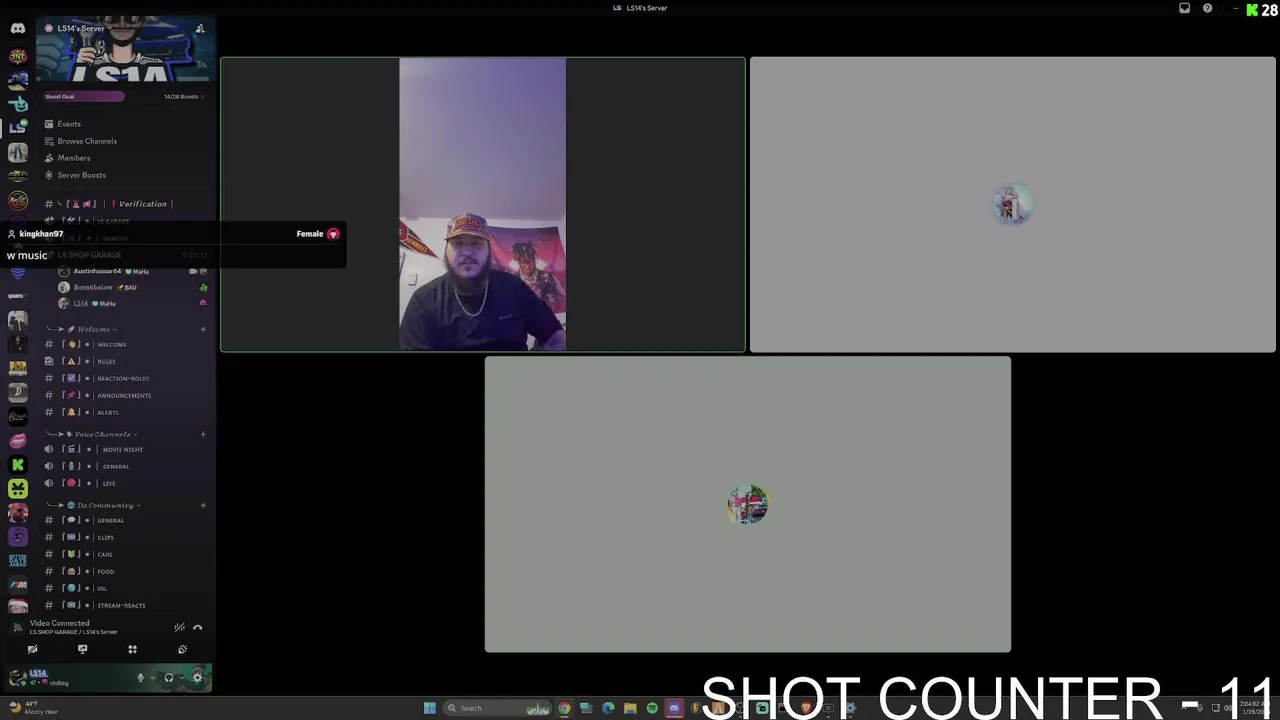This screenshot has height=720, width=1280.
Task: Open the pink lips server icon
Action: tap(17, 440)
